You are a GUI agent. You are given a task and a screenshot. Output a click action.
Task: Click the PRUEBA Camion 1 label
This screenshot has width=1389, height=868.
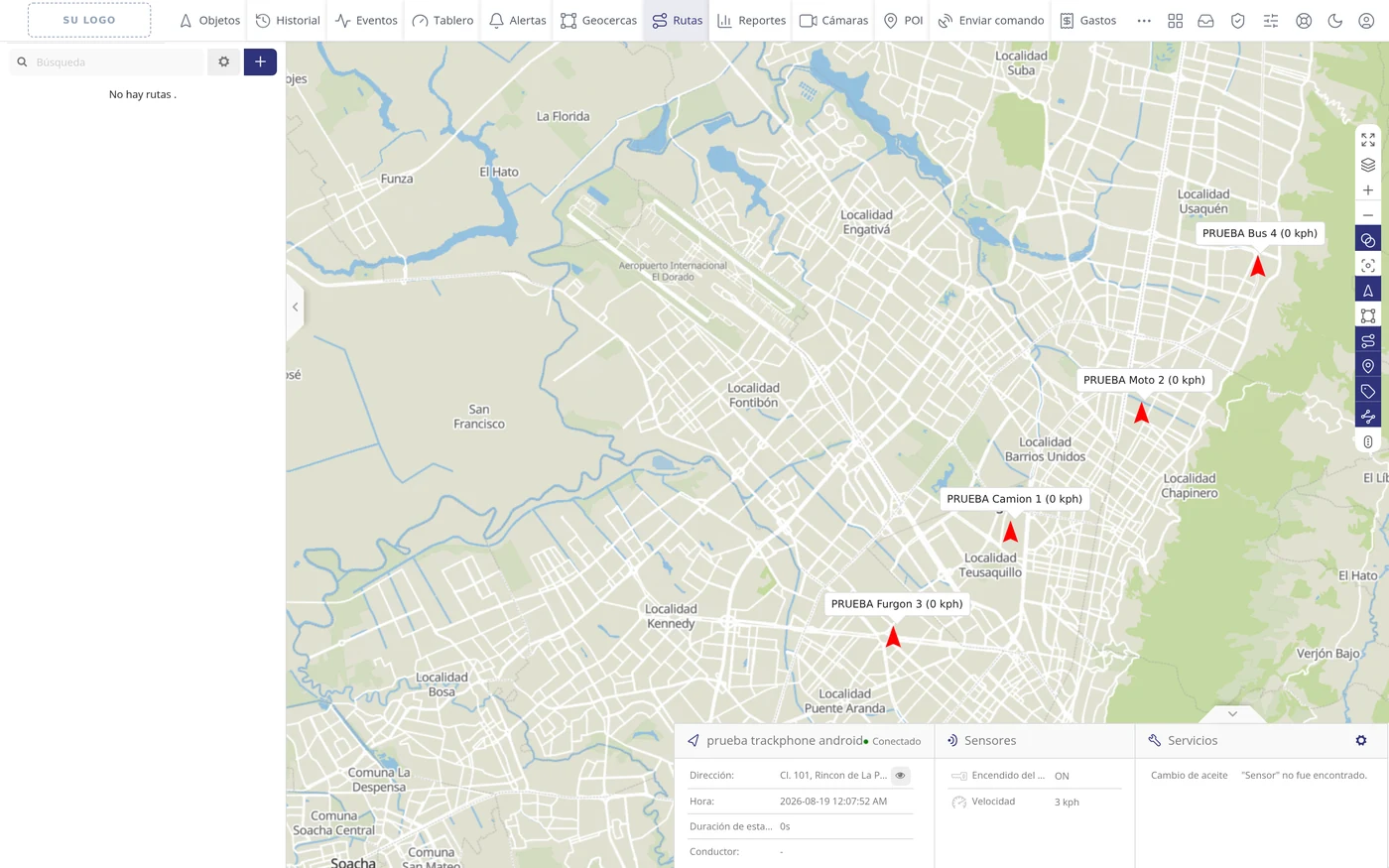[1014, 499]
